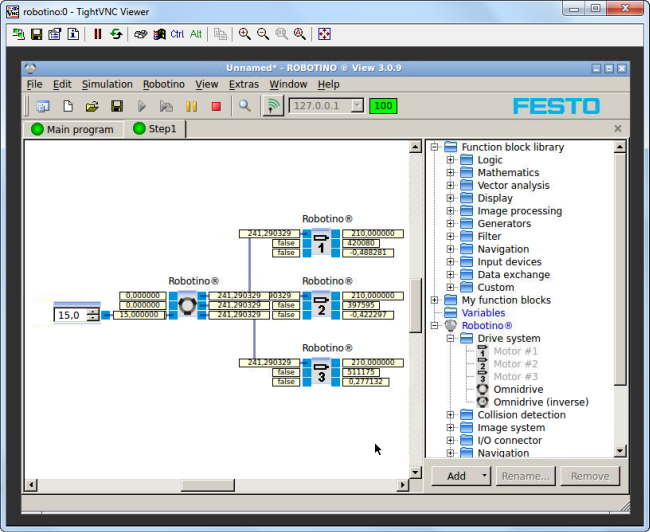Collapse the Function block library node
Viewport: 650px width, 532px height.
(x=434, y=147)
